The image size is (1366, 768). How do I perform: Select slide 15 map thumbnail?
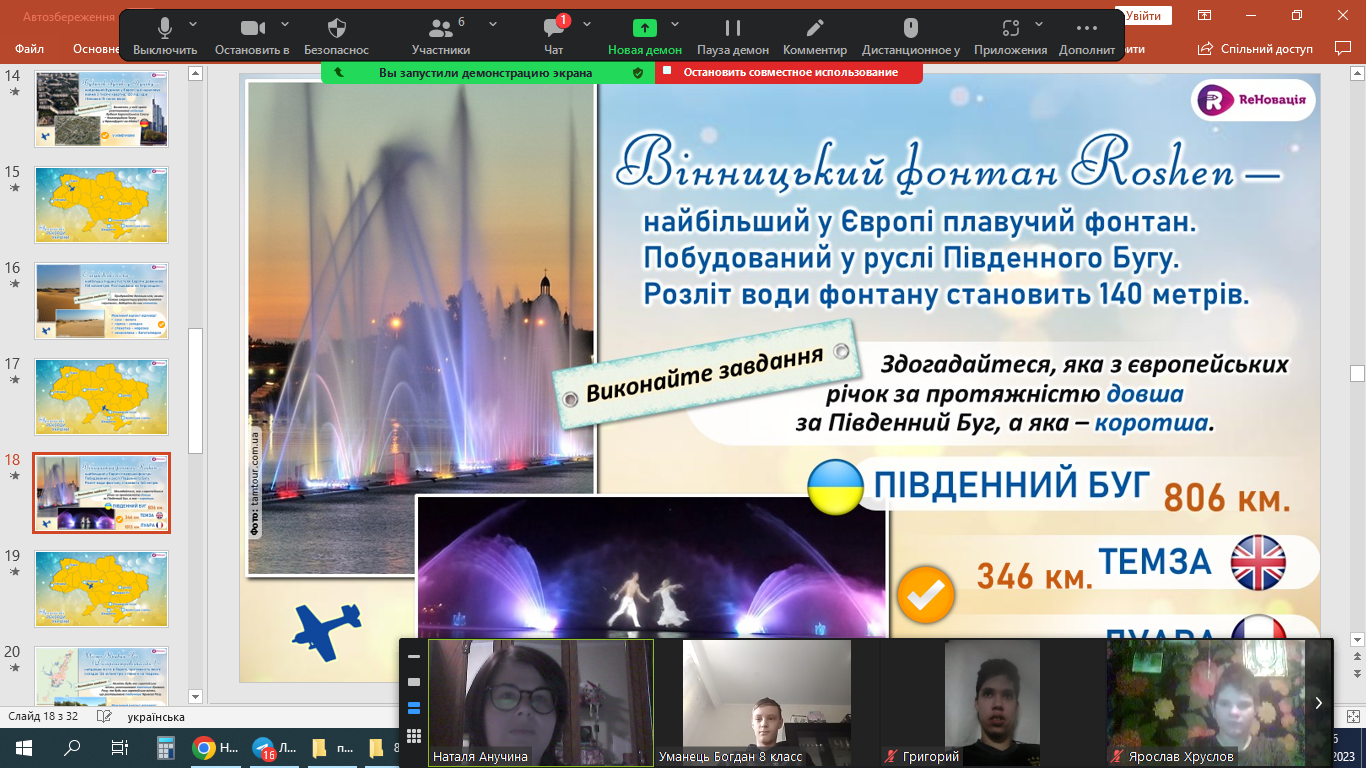(x=102, y=204)
